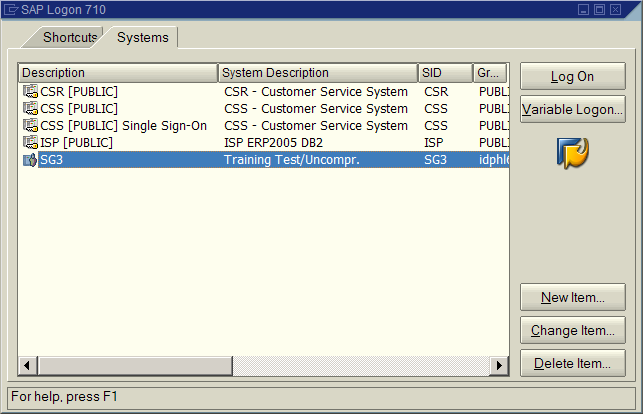Close the SAP Logon 710 window
The image size is (643, 414).
pyautogui.click(x=615, y=9)
